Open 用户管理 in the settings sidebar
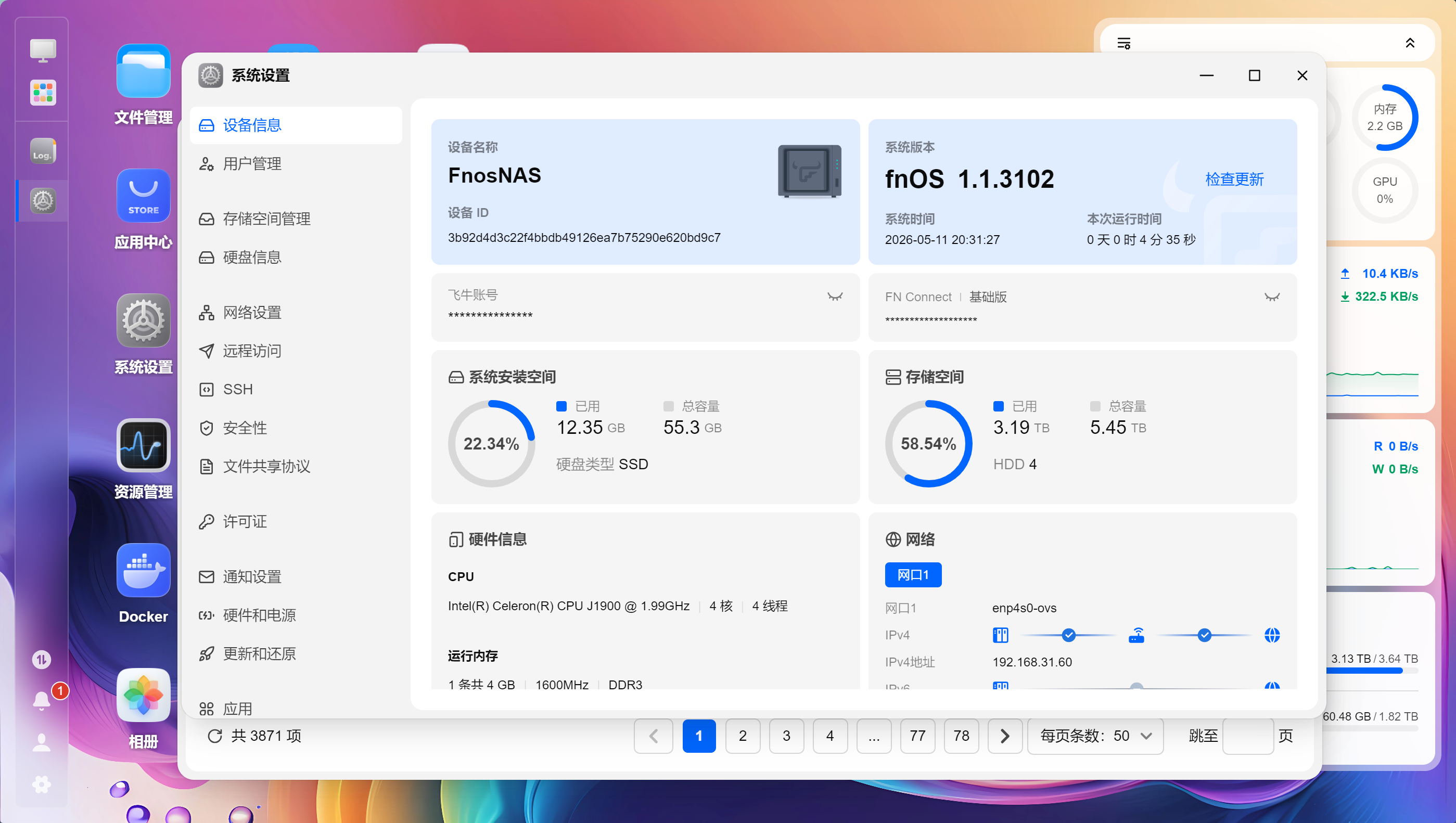Screen dimensions: 1456x823 (x=296, y=164)
